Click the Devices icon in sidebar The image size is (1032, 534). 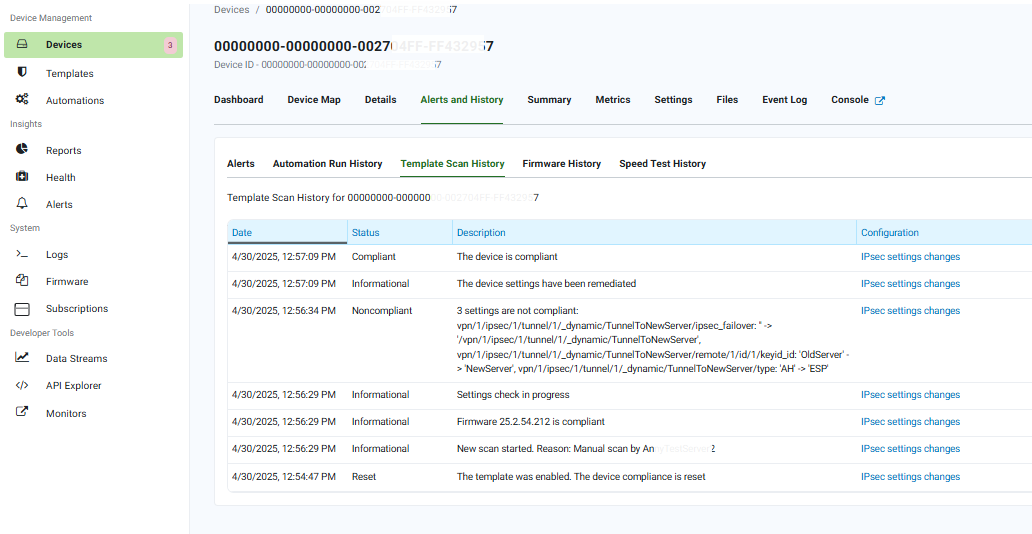[22, 45]
